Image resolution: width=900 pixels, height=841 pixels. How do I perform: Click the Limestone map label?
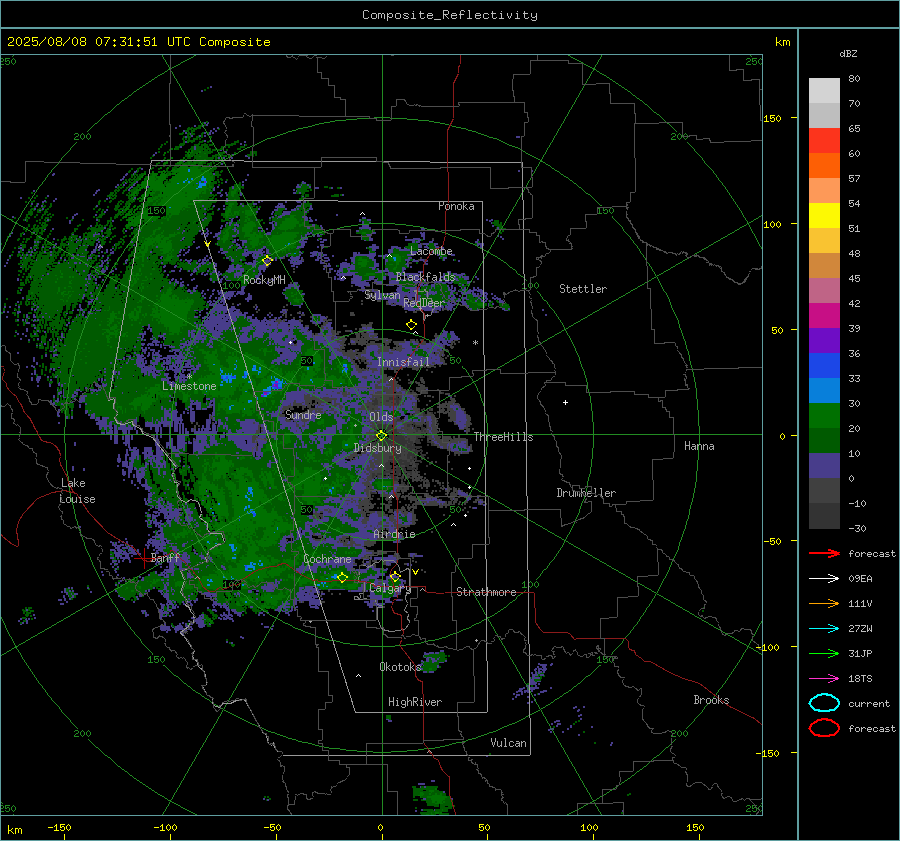[x=189, y=386]
